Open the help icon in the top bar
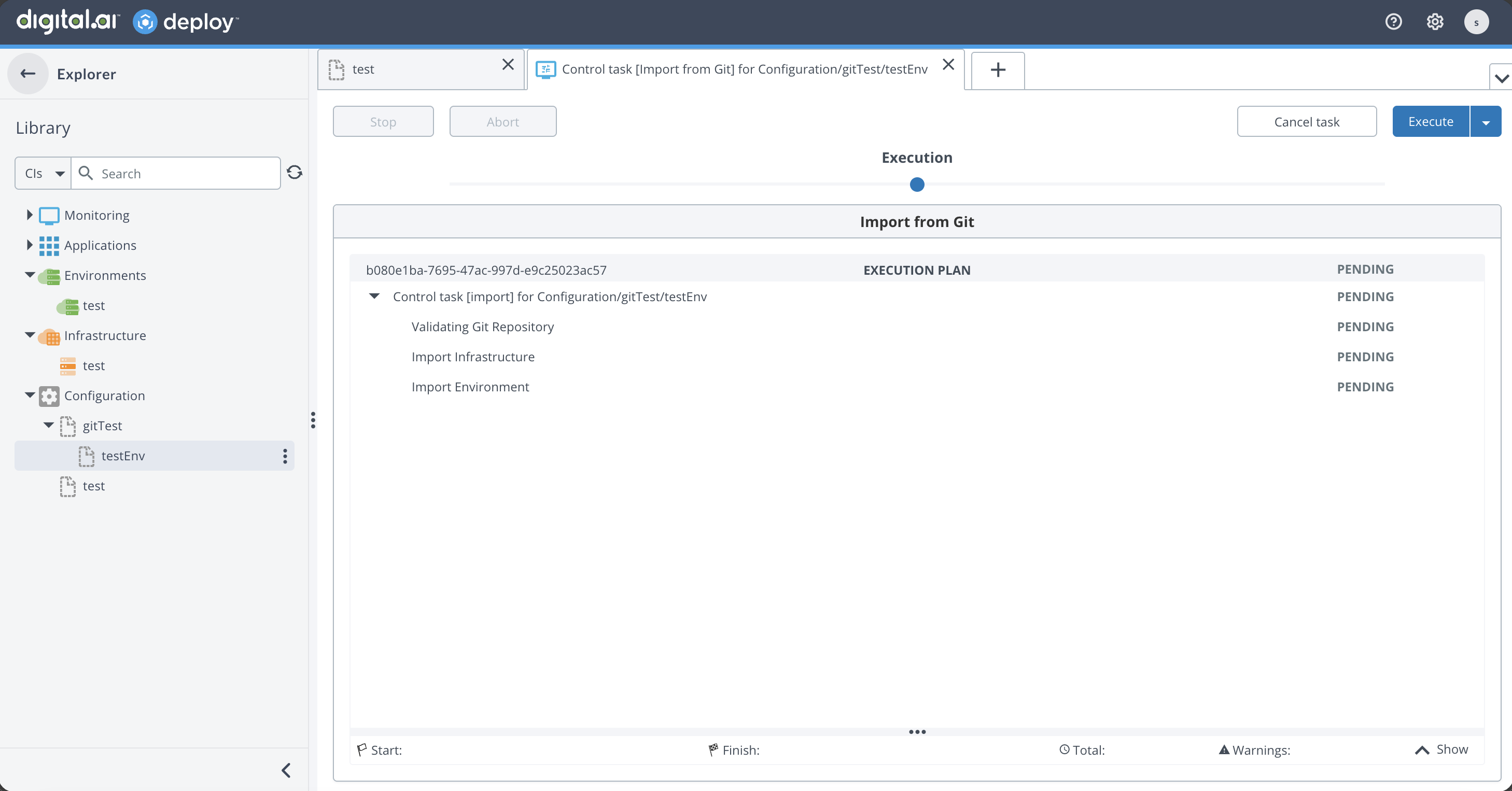 coord(1393,22)
